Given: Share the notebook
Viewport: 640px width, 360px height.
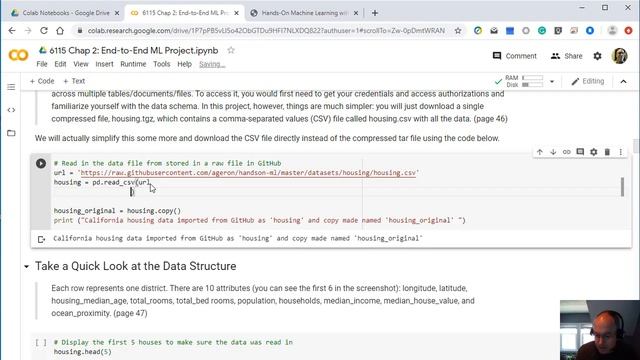Looking at the screenshot, I should tap(567, 56).
